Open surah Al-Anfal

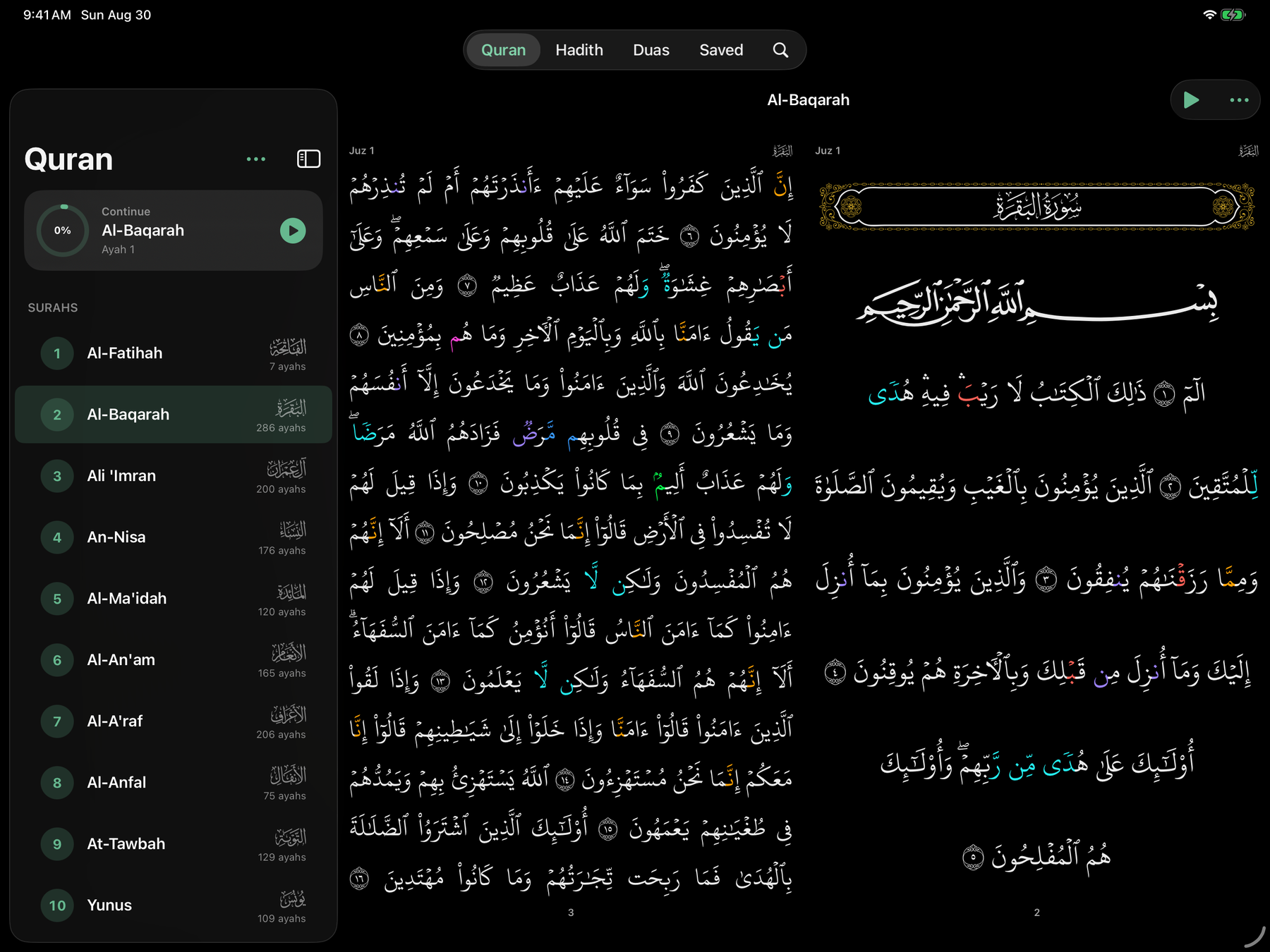point(174,783)
